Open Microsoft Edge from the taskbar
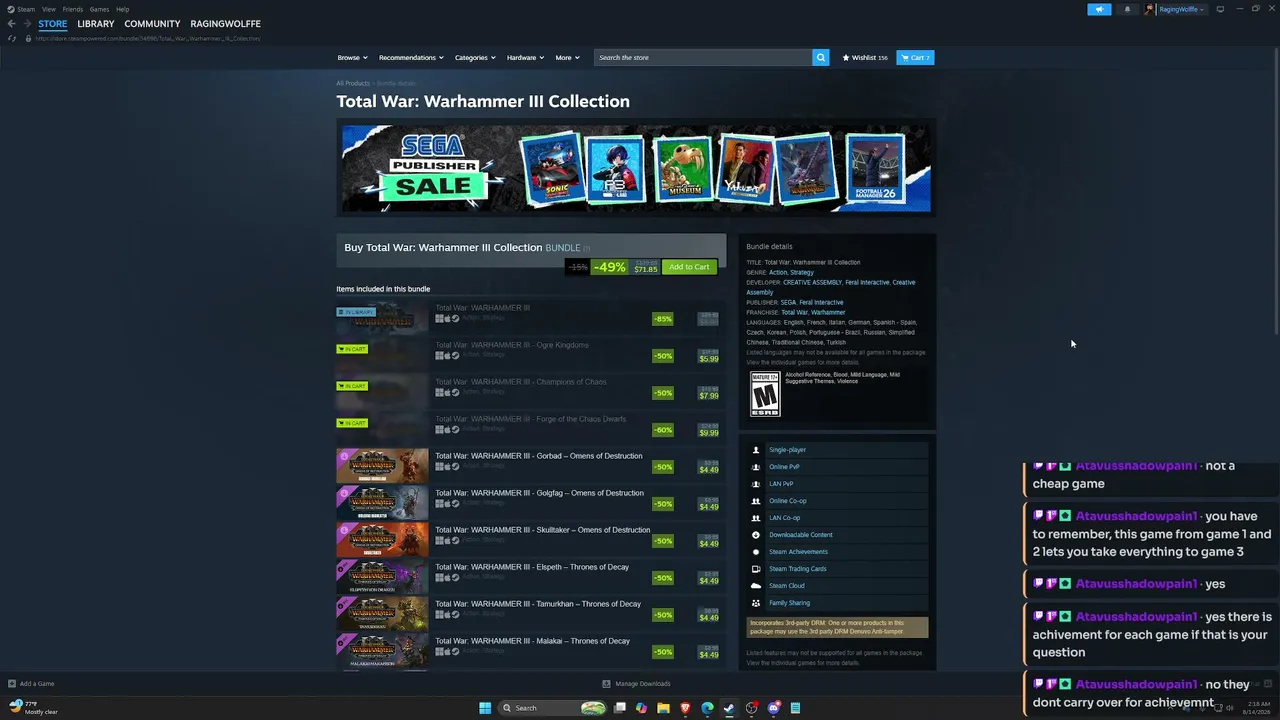 707,708
